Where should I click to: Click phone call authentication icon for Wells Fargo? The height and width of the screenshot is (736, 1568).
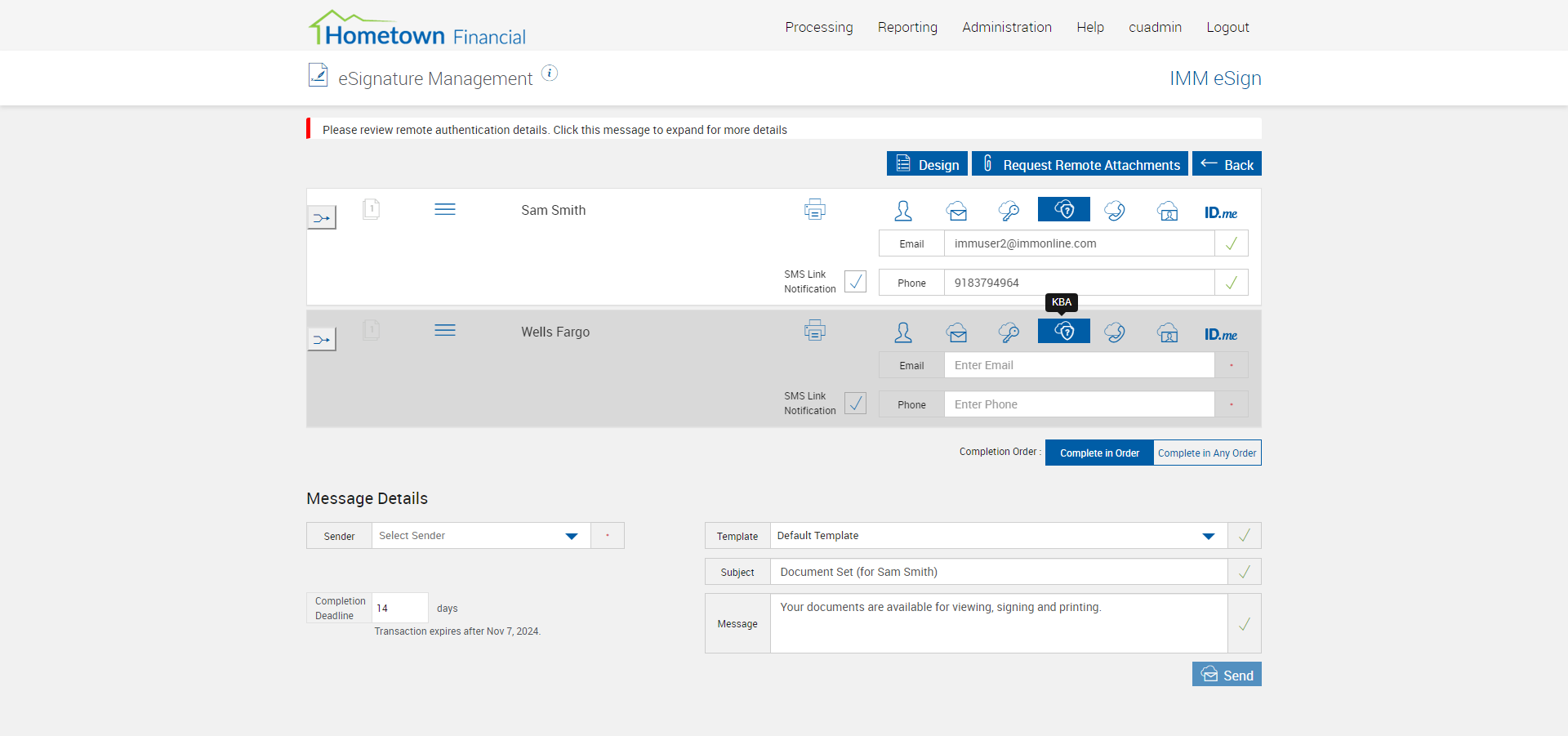(1115, 332)
